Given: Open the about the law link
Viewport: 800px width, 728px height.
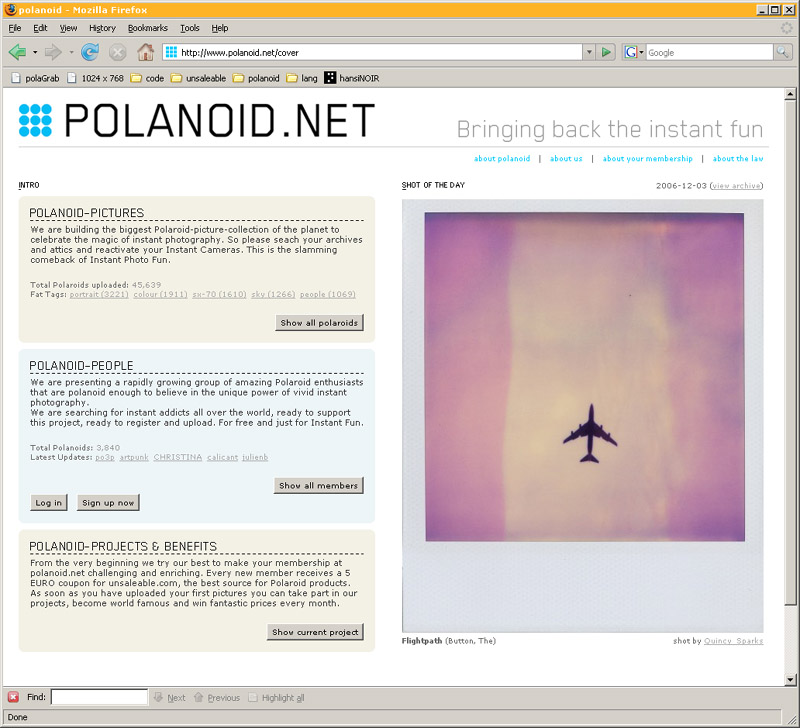Looking at the screenshot, I should [738, 159].
